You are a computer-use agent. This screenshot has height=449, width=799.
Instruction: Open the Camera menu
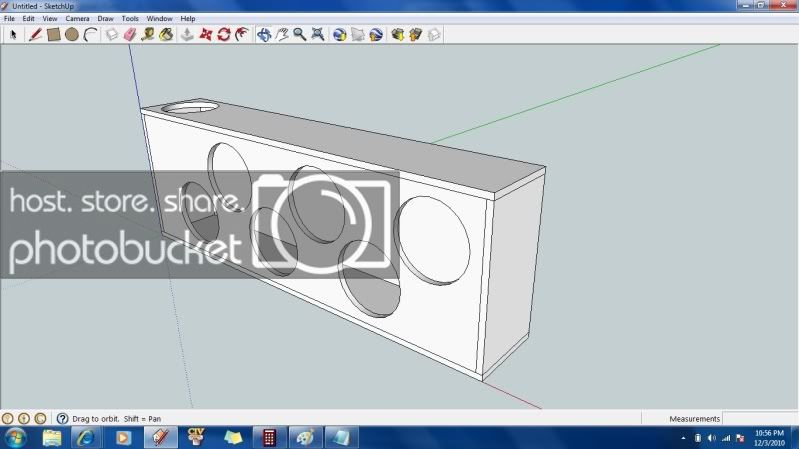pos(77,18)
